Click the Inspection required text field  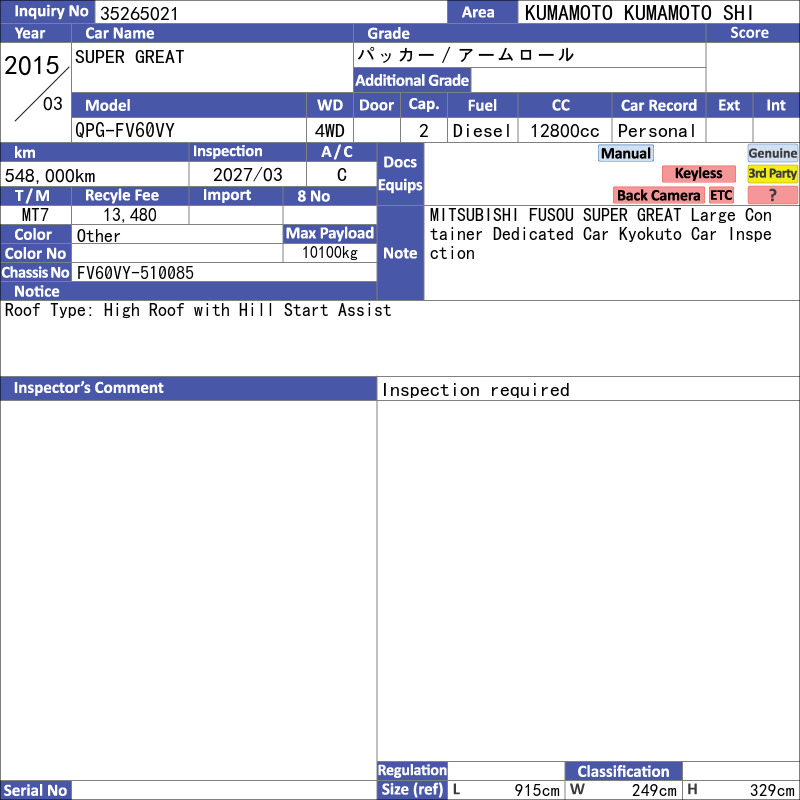[x=588, y=389]
